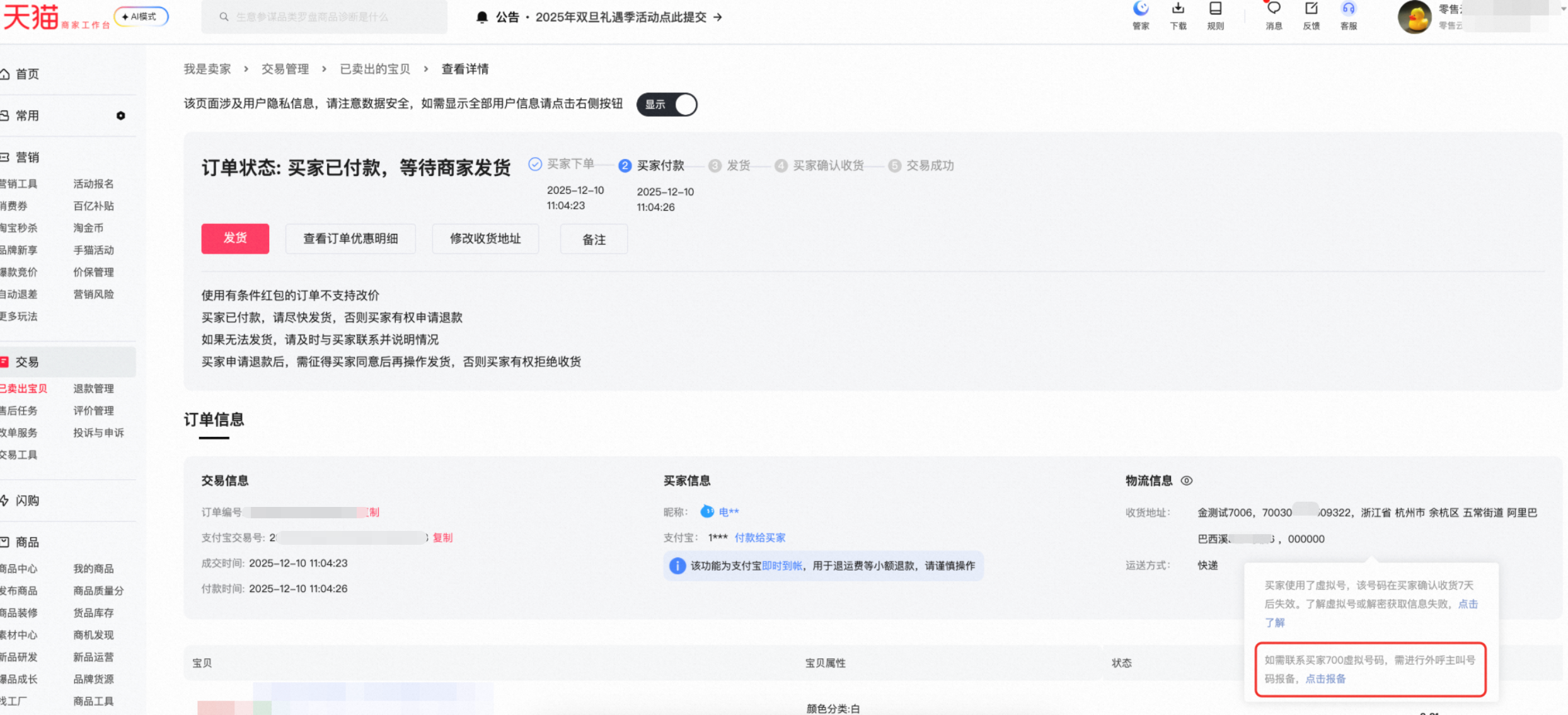The image size is (1568, 715).
Task: Enable AI模式 toggle
Action: pos(141,16)
